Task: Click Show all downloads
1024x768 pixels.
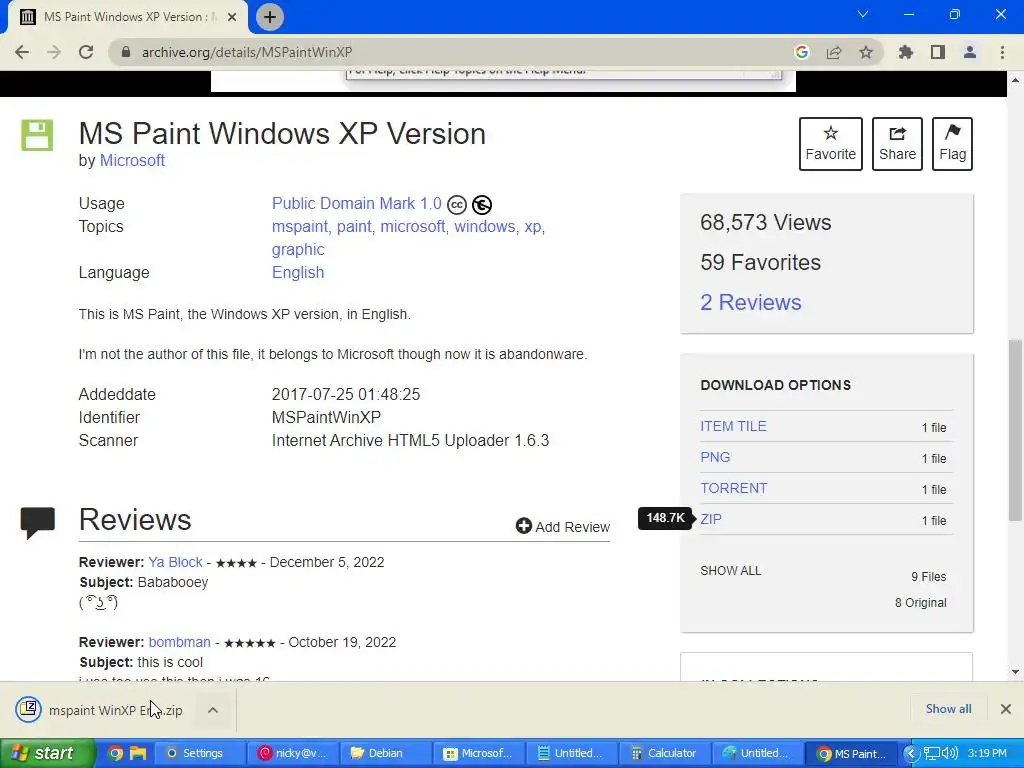Action: pos(948,709)
